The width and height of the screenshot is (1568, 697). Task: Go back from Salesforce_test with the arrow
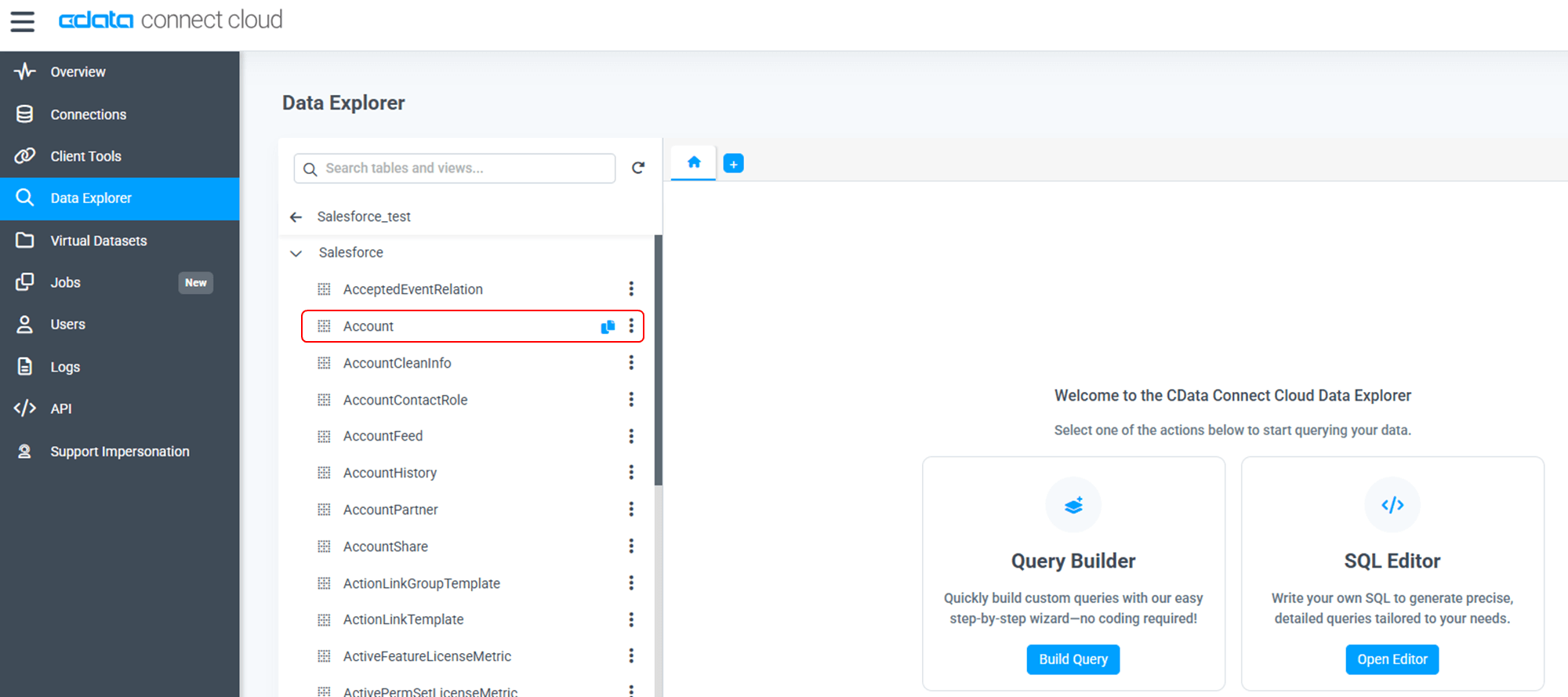click(x=296, y=217)
